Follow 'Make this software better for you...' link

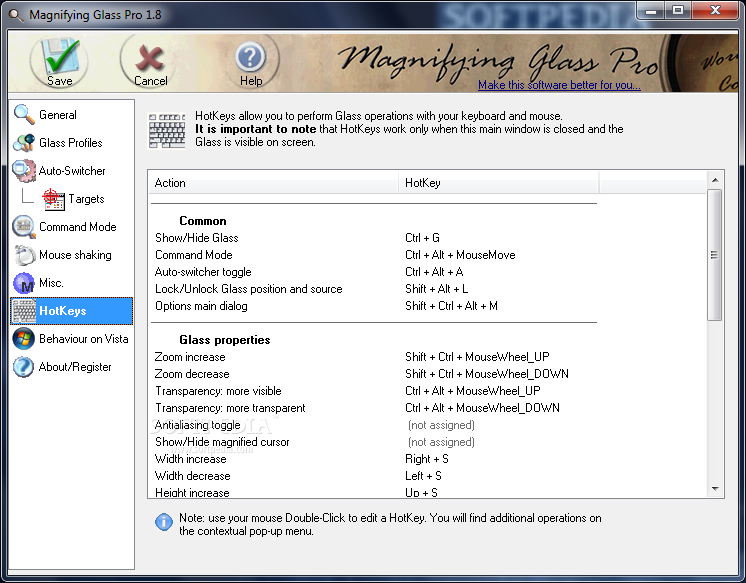(x=559, y=85)
